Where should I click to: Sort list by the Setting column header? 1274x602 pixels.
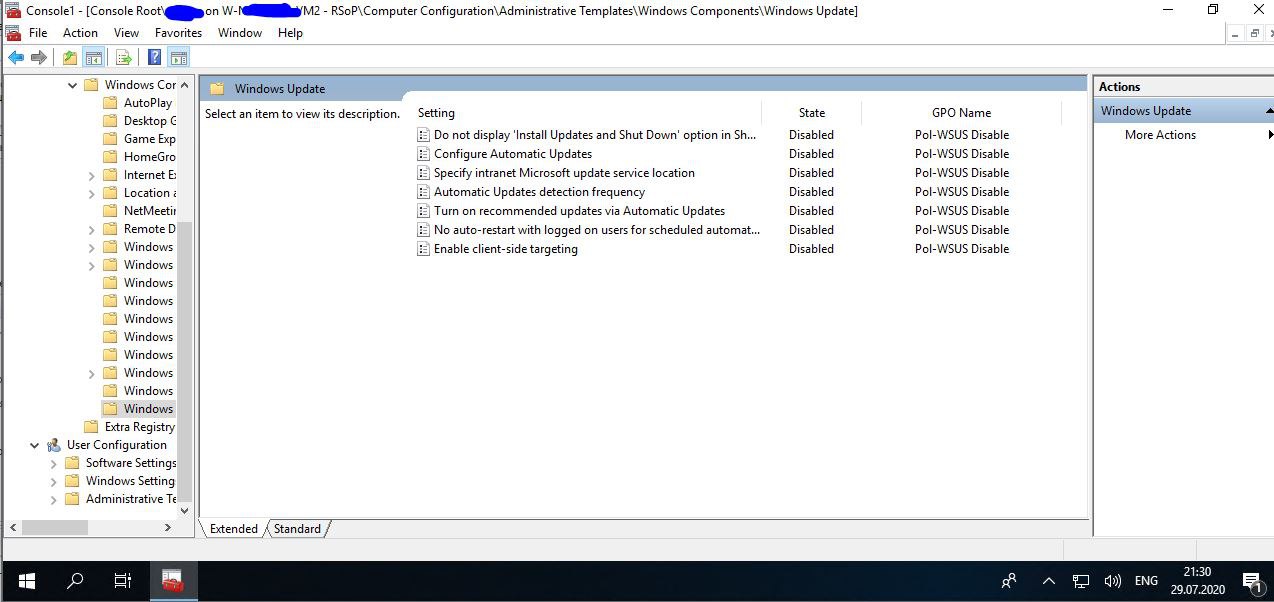tap(587, 113)
